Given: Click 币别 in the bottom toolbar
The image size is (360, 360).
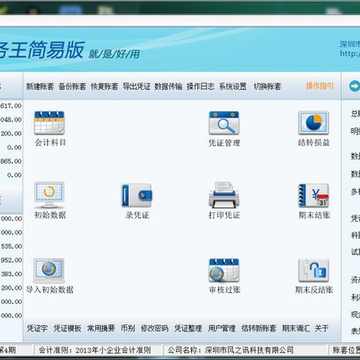Looking at the screenshot, I should click(x=128, y=328).
